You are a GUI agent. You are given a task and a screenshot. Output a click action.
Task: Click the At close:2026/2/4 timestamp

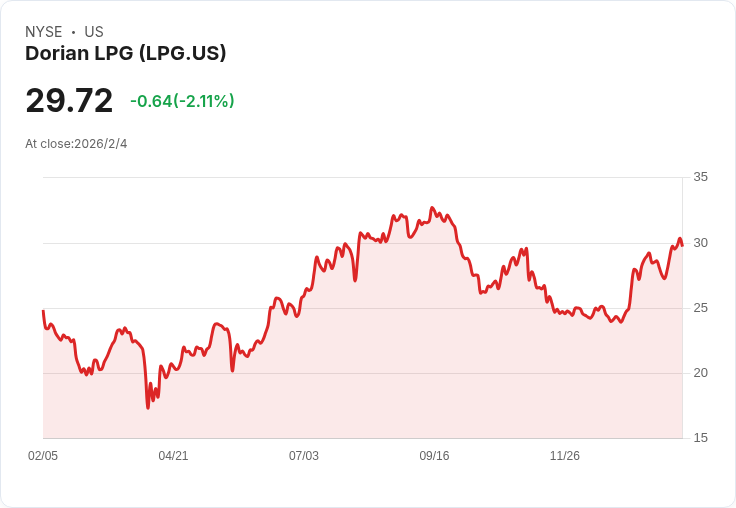(76, 144)
